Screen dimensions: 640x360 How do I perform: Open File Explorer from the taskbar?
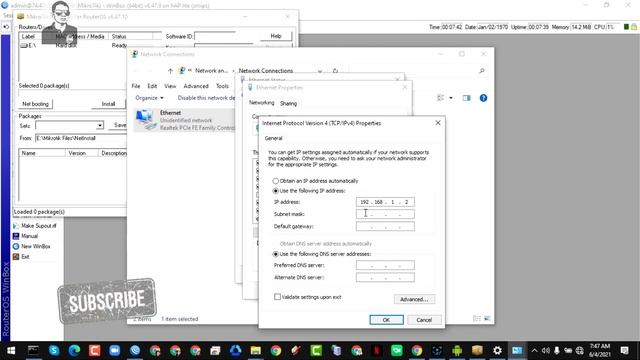click(x=256, y=350)
